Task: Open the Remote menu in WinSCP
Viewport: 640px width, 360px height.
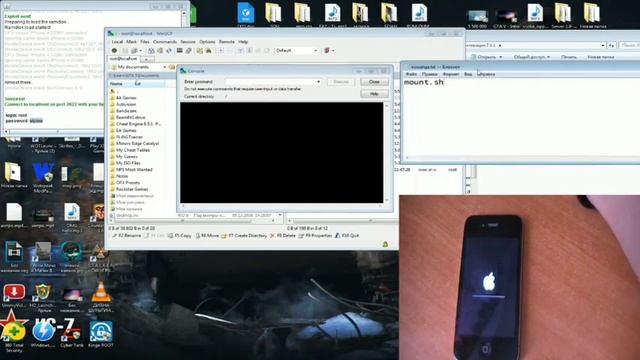Action: tap(227, 42)
